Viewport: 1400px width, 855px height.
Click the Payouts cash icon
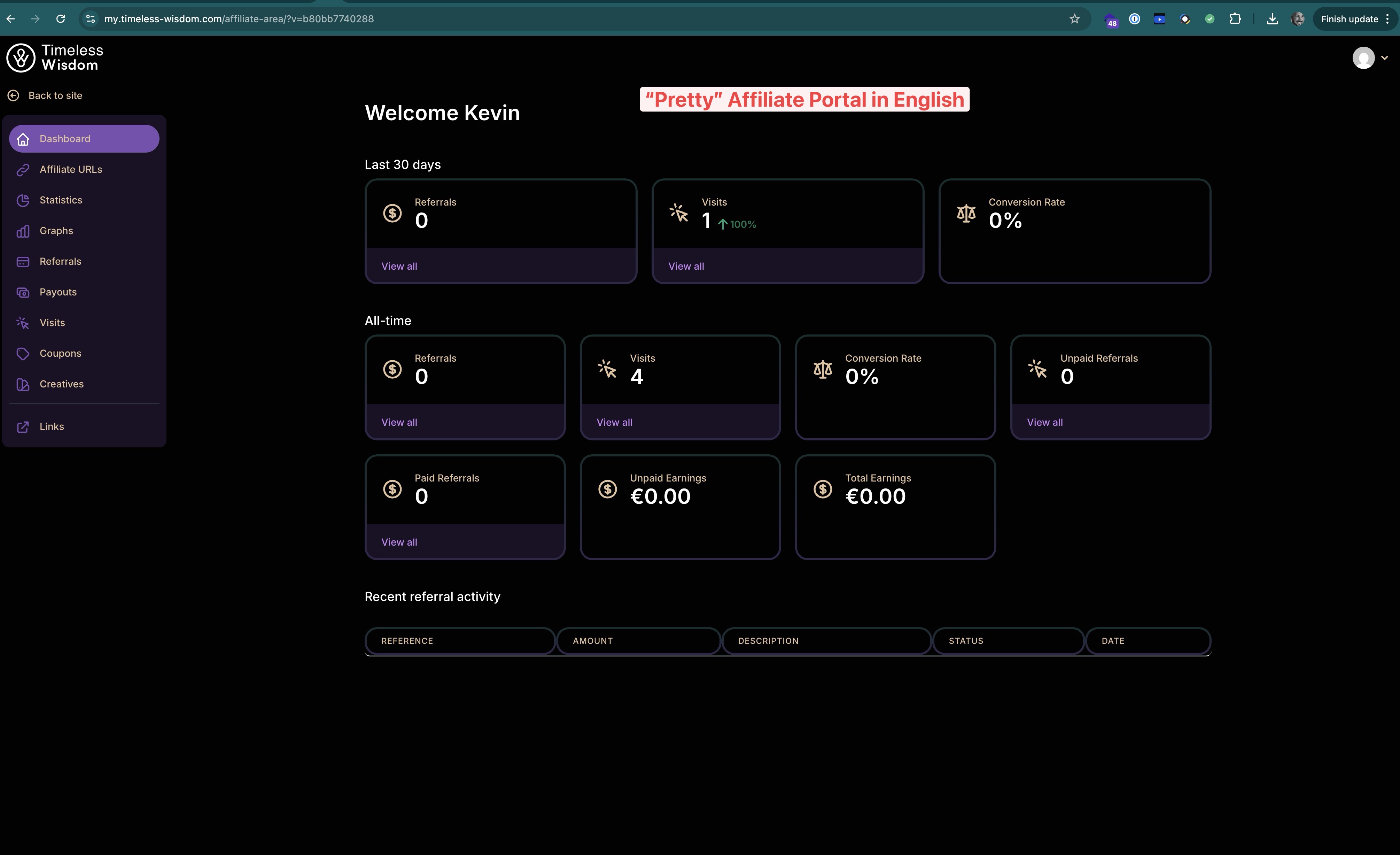click(23, 292)
